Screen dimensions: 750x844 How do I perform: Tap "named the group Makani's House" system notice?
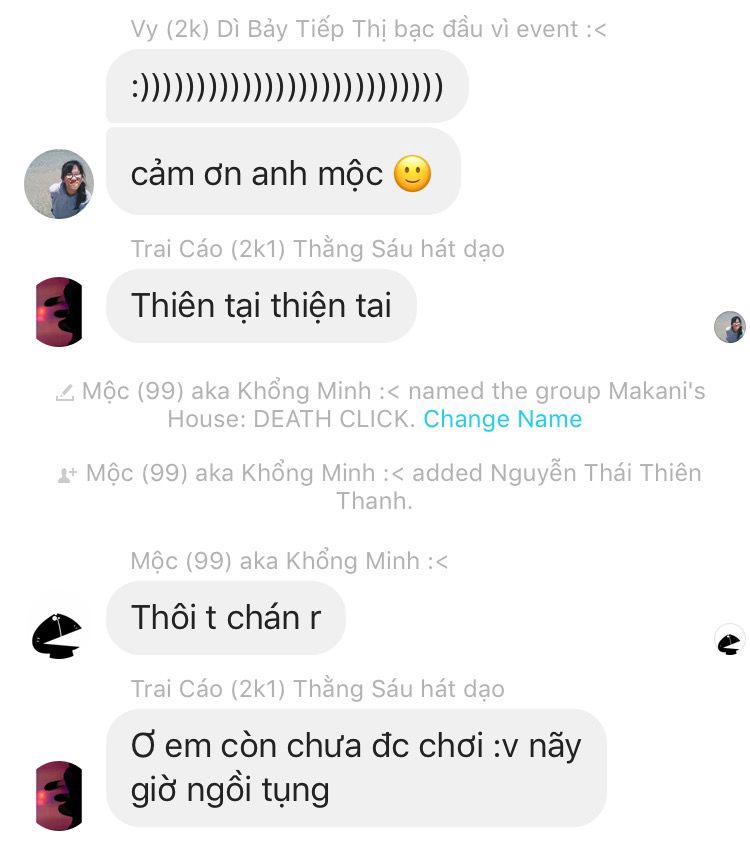tap(380, 405)
